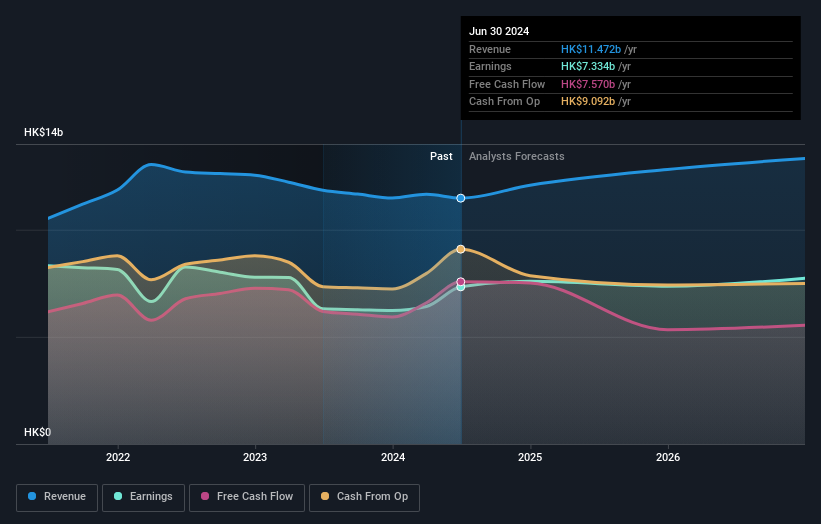Click the Earnings row label in tooltip

point(490,66)
